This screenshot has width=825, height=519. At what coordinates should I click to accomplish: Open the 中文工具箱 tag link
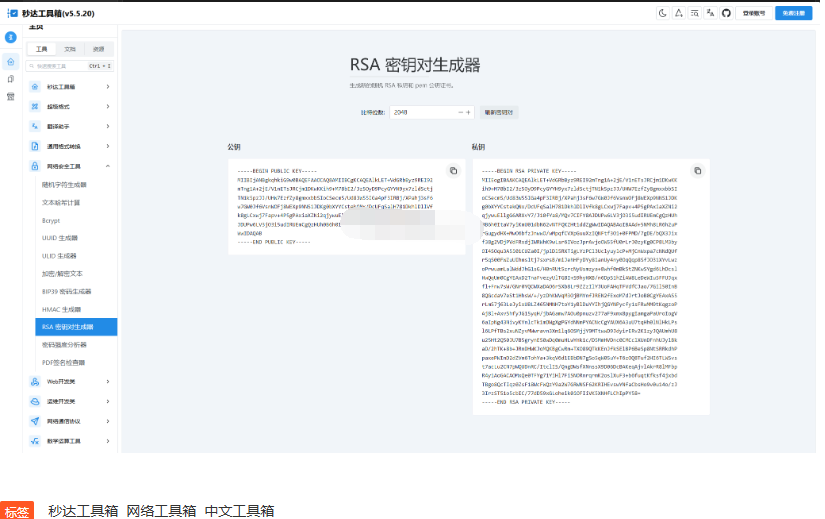[x=239, y=511]
